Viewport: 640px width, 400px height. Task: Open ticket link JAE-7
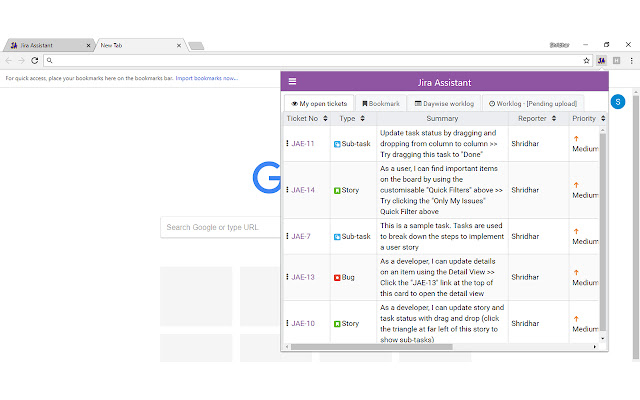[x=301, y=236]
